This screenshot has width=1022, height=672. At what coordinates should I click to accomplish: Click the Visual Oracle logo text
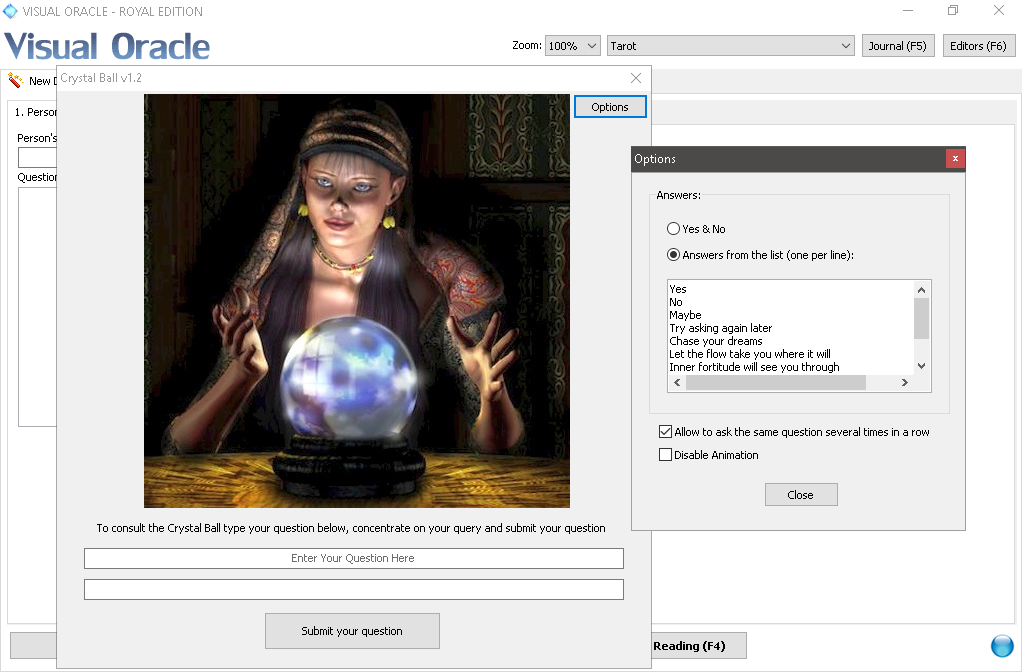[107, 46]
